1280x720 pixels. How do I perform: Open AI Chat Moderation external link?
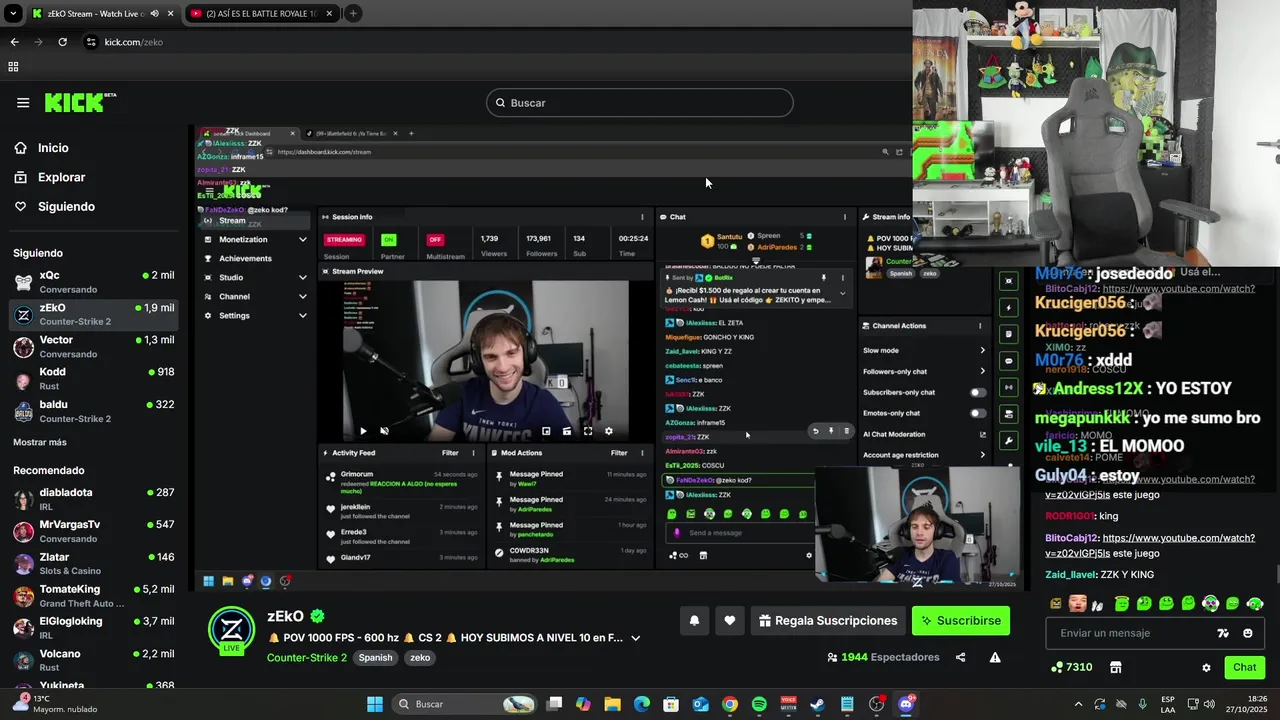(x=982, y=434)
